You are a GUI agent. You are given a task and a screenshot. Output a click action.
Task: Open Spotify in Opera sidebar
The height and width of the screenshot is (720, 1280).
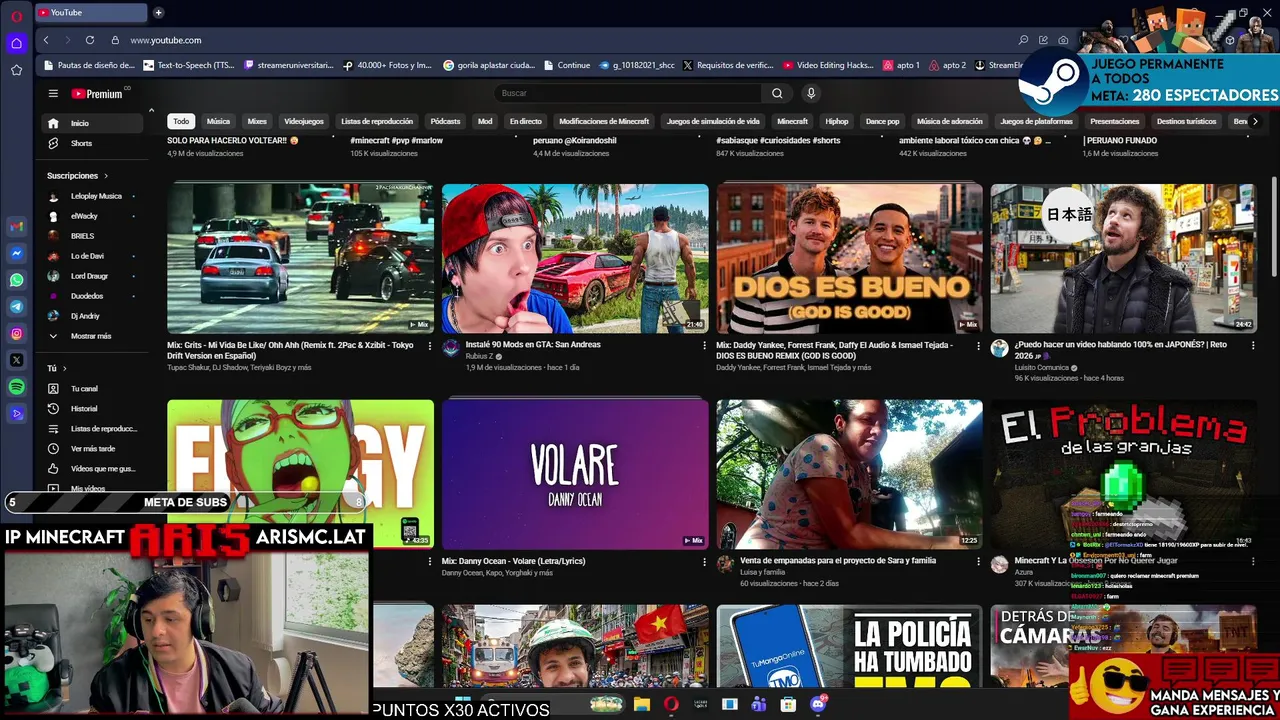tap(17, 386)
